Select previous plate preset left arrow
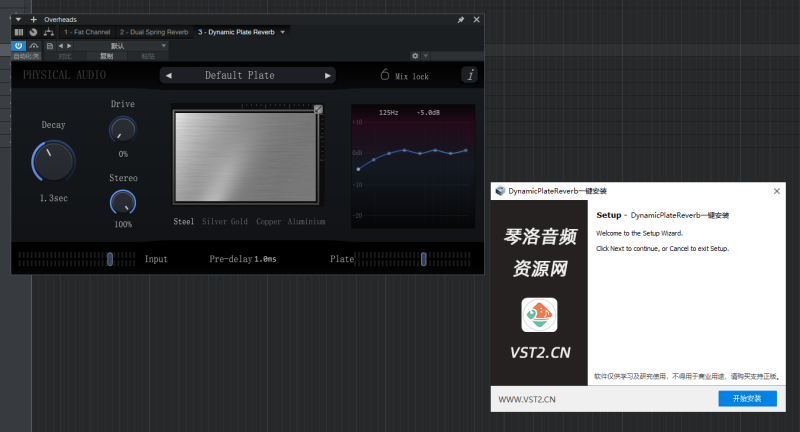800x432 pixels. (169, 75)
